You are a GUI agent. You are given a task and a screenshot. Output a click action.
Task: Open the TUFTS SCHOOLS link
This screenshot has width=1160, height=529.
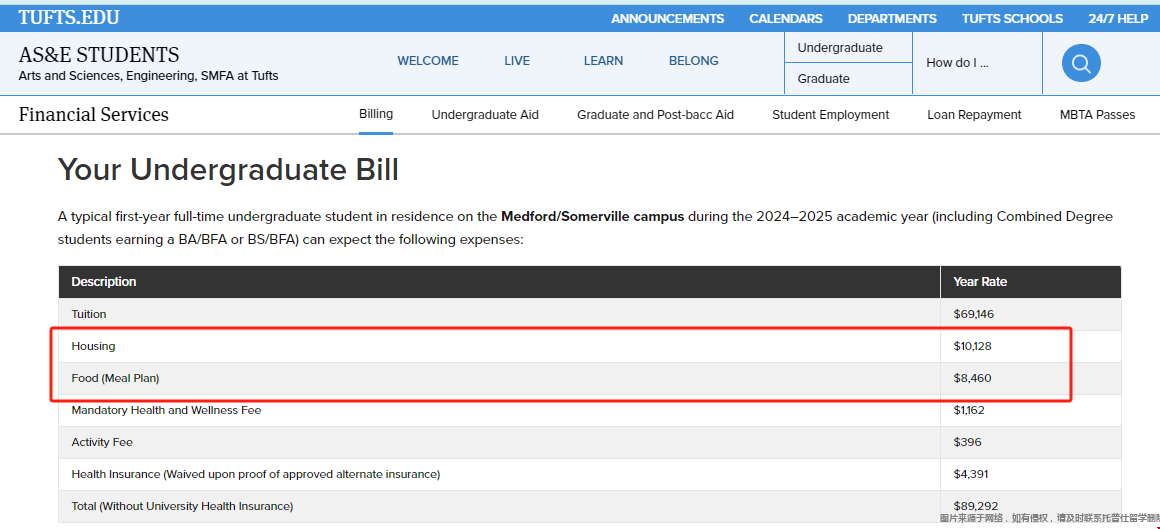coord(1012,19)
